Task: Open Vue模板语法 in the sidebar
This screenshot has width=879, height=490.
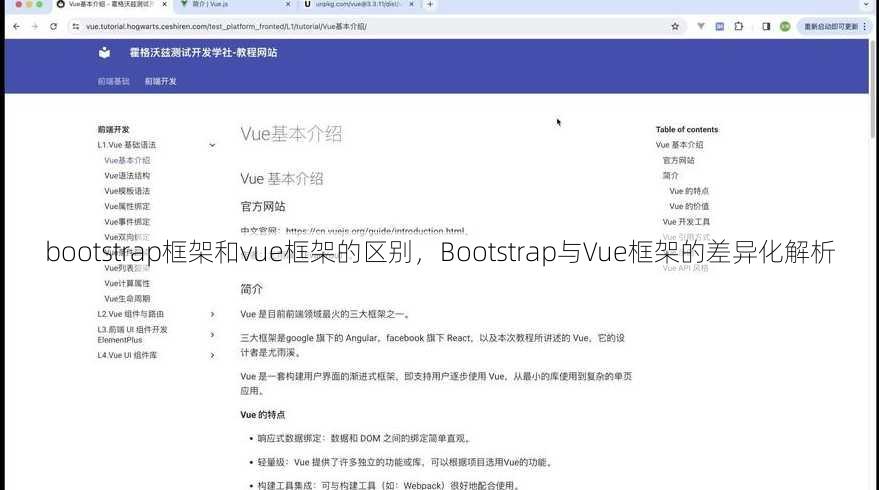Action: [127, 191]
